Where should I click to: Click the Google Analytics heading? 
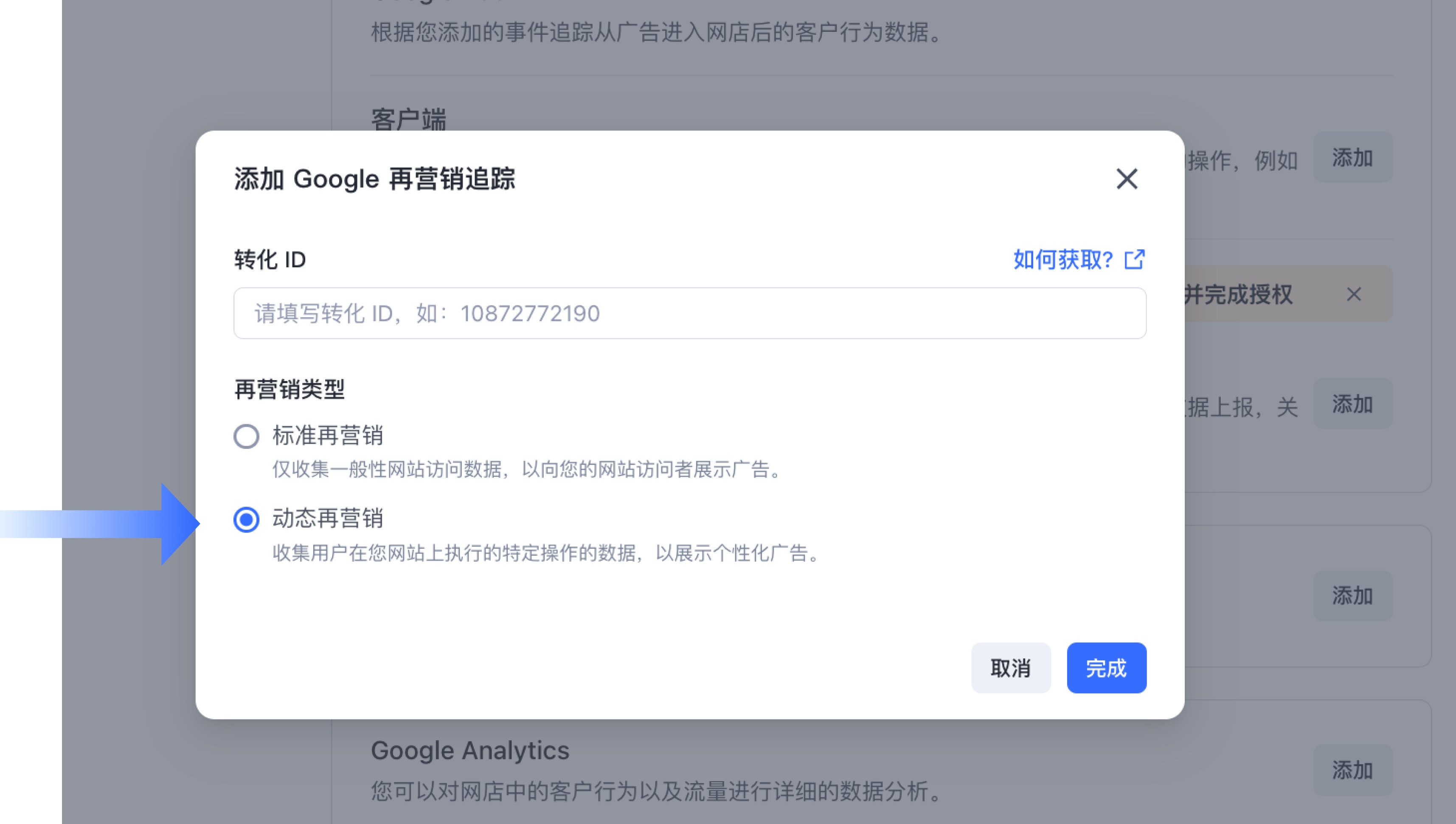coord(470,751)
